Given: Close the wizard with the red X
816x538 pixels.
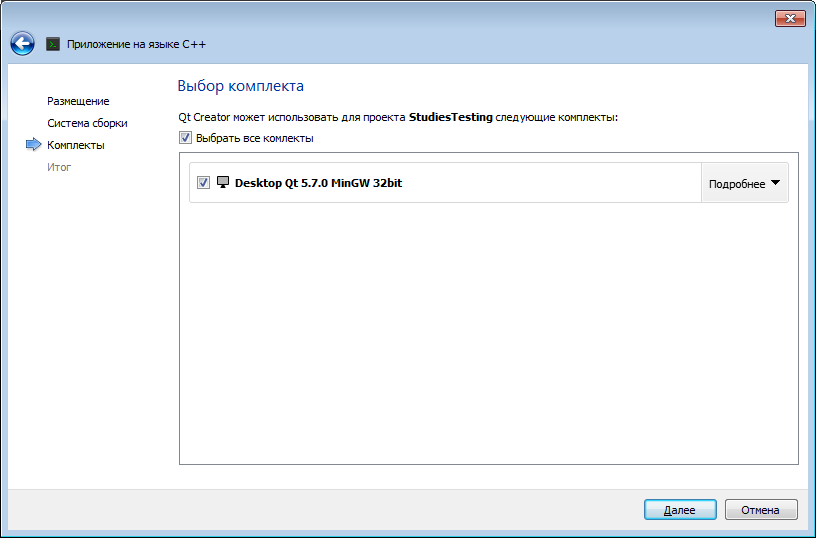Looking at the screenshot, I should tap(787, 19).
